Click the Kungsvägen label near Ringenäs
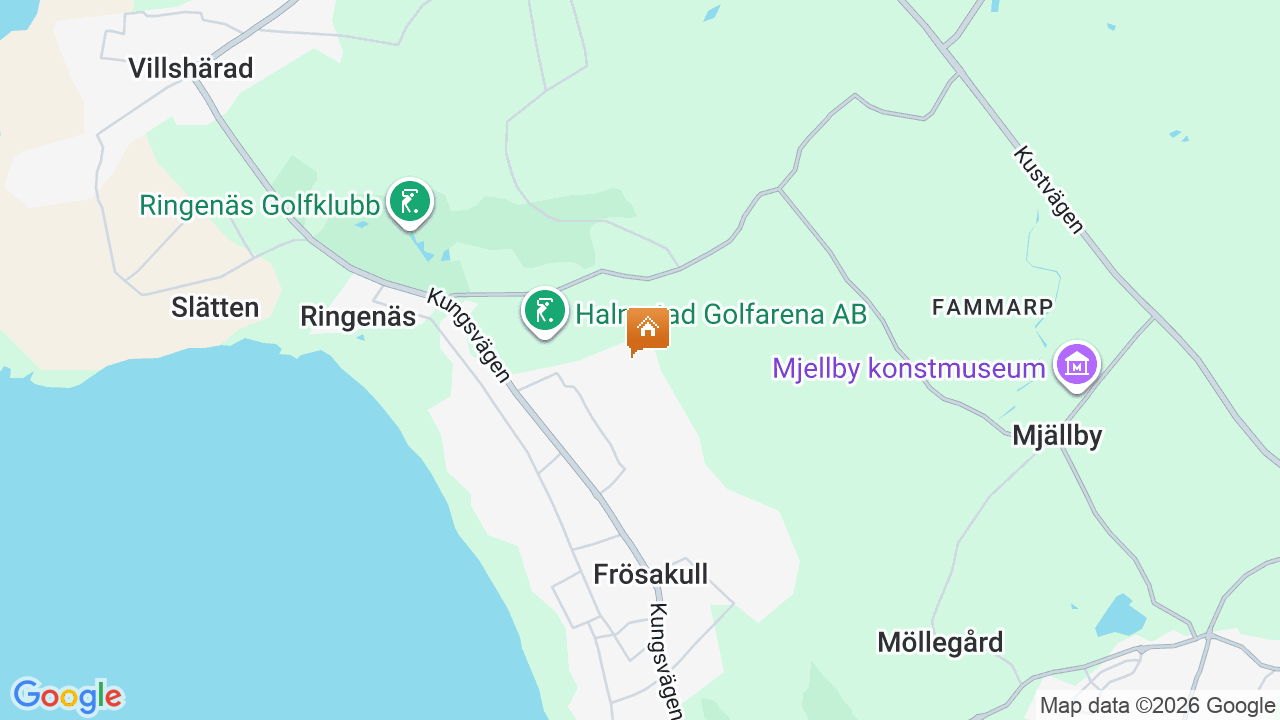Viewport: 1280px width, 720px height. coord(469,336)
